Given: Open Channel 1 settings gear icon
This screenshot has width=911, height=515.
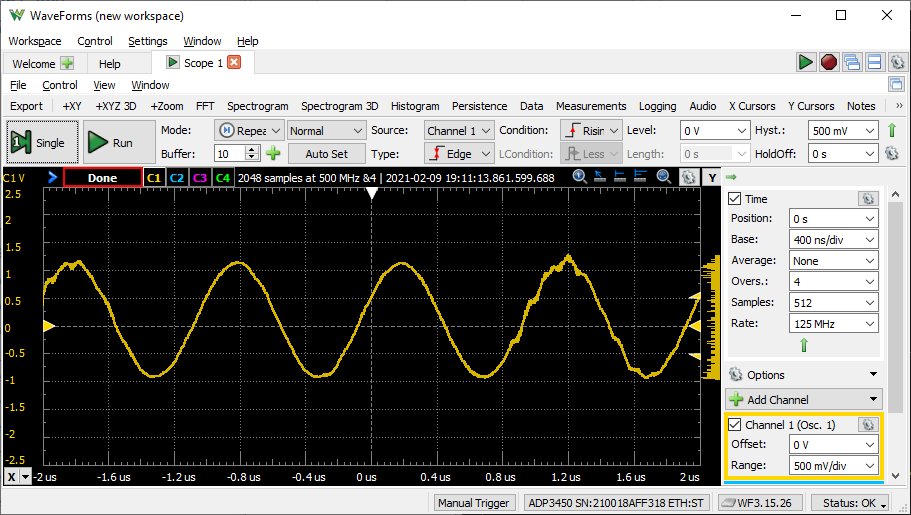Looking at the screenshot, I should [867, 425].
